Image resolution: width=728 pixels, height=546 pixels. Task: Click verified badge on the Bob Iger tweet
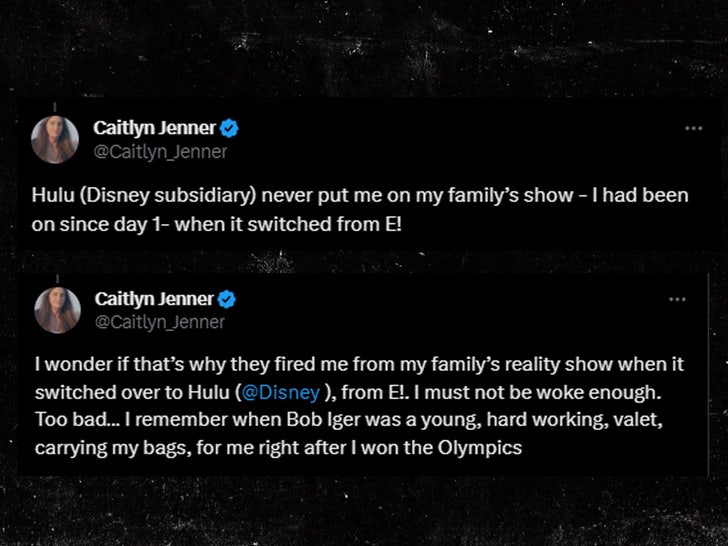(x=229, y=299)
